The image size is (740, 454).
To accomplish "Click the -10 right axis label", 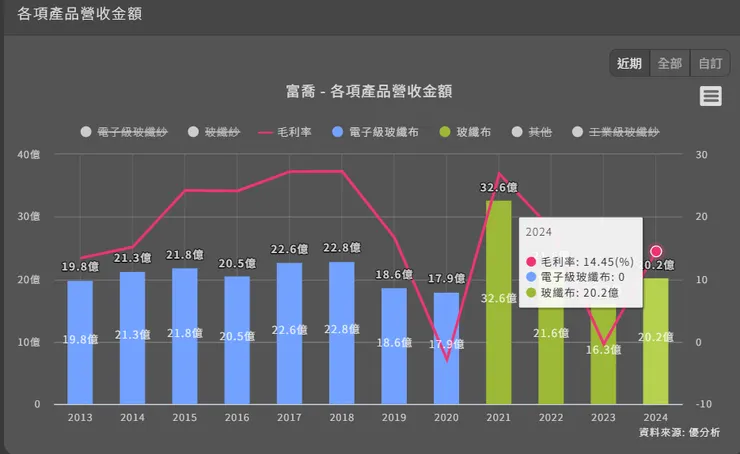I will (x=703, y=404).
